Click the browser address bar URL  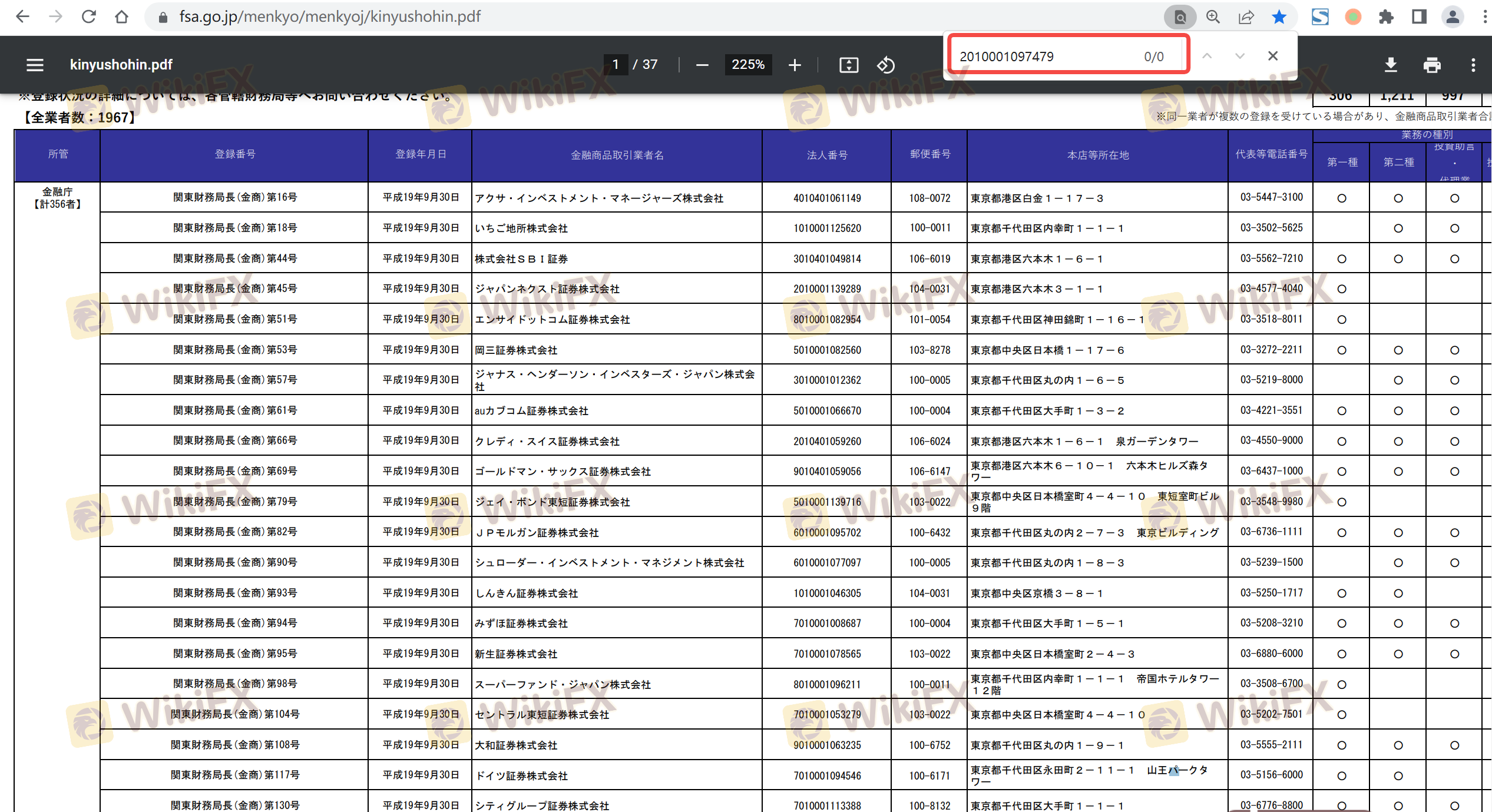[x=330, y=16]
